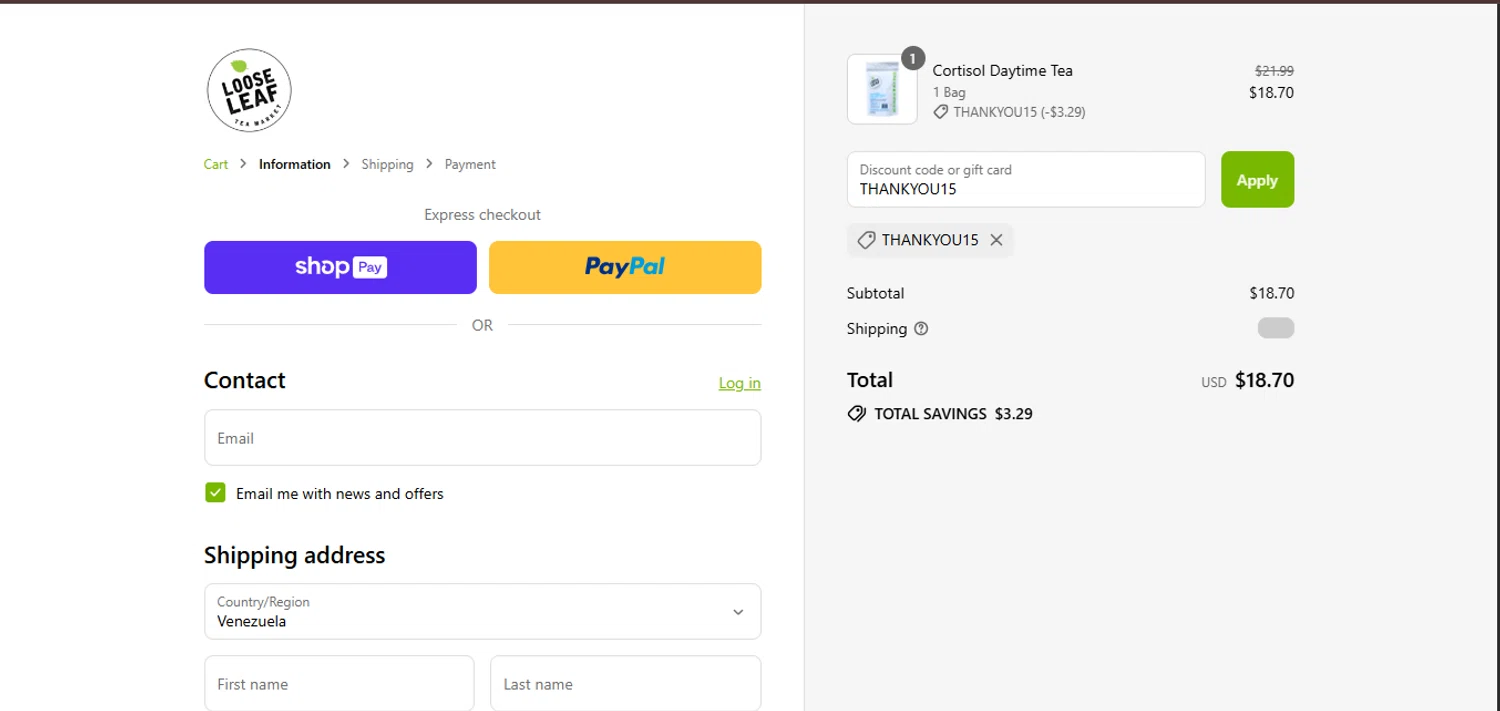The width and height of the screenshot is (1500, 711).
Task: Click the Loose Leaf Tea Market logo
Action: (x=249, y=90)
